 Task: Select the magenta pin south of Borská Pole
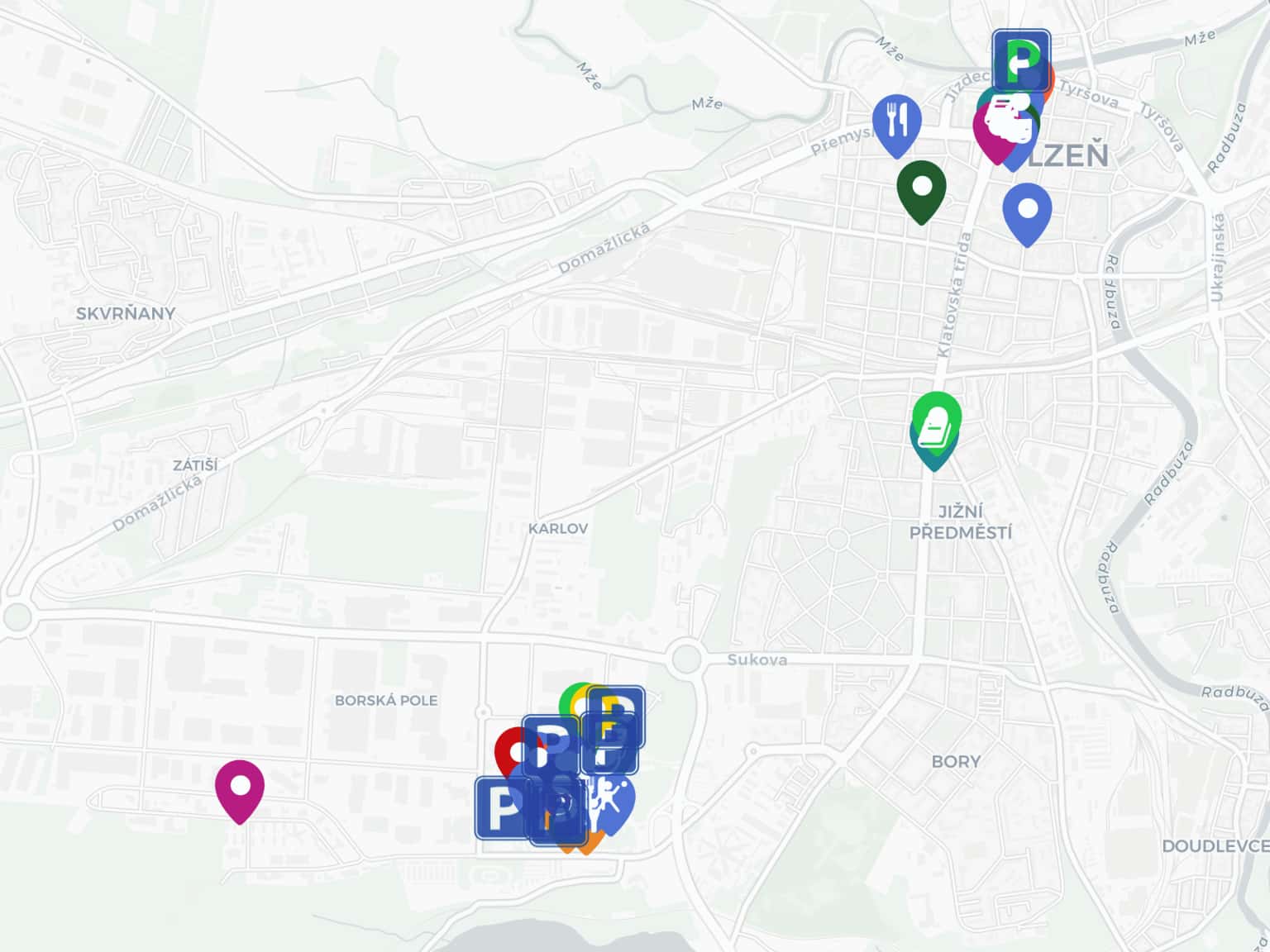click(x=240, y=790)
